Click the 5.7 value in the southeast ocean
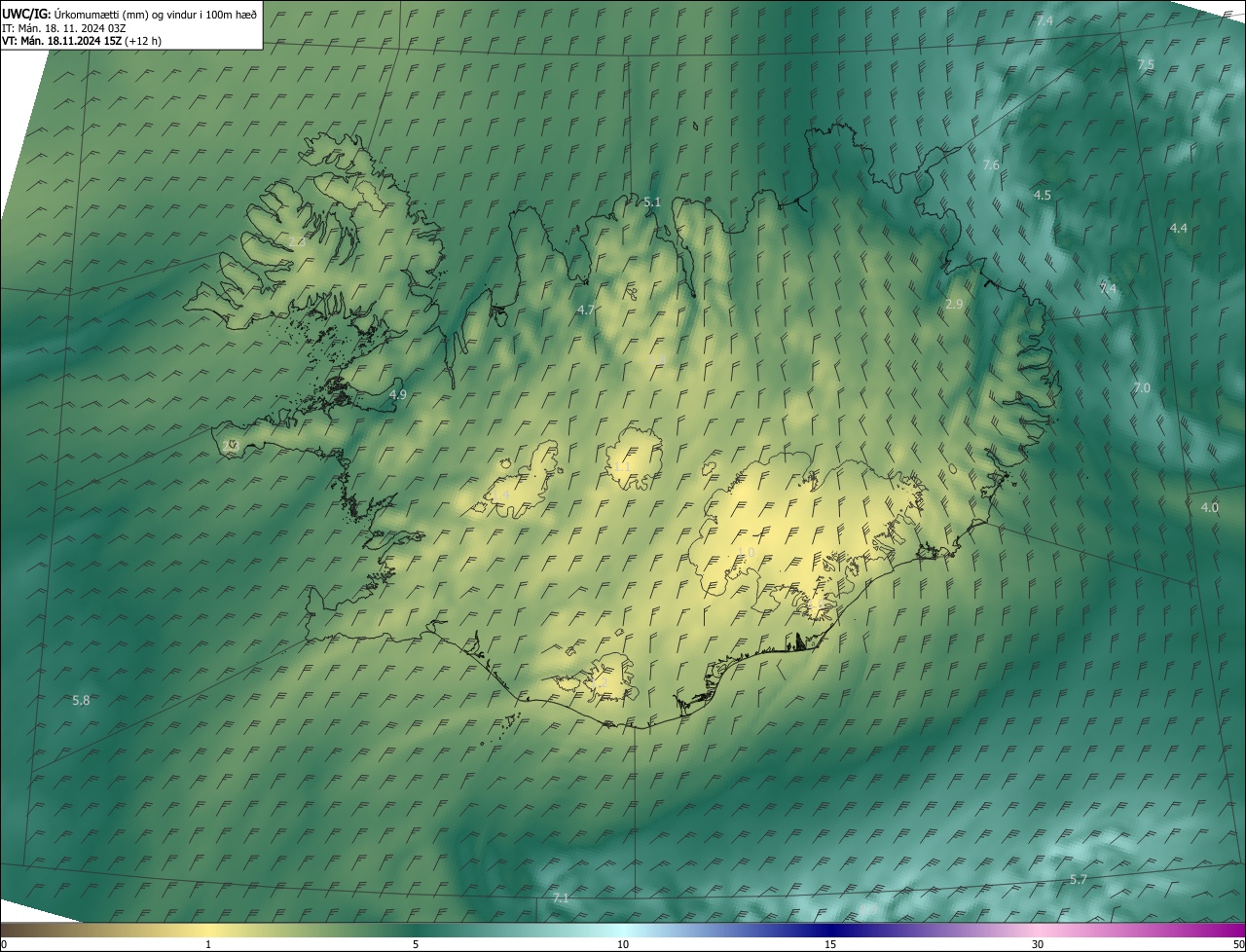Viewport: 1246px width, 952px height. (x=1079, y=879)
